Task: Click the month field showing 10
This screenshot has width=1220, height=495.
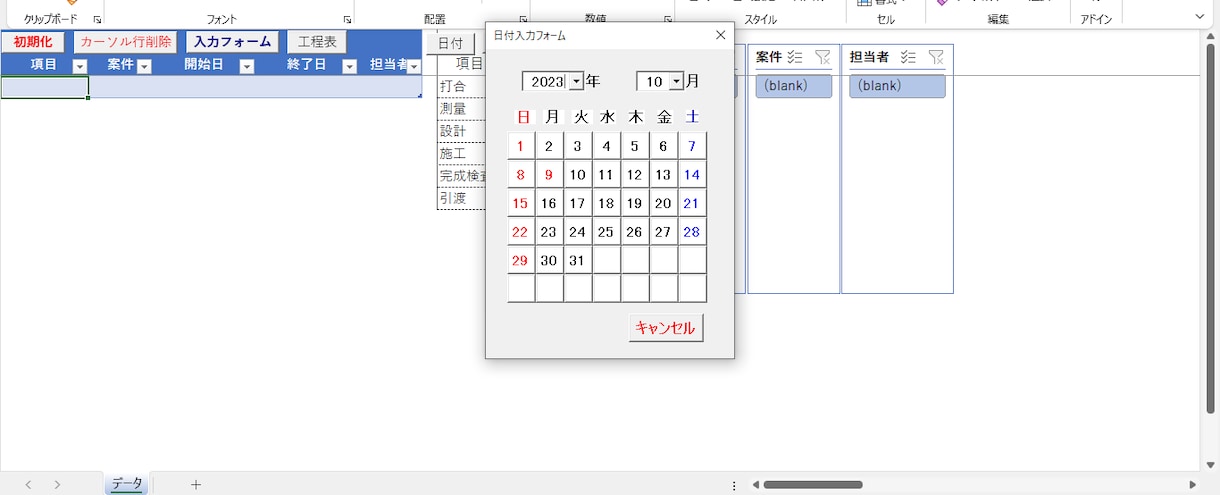Action: pyautogui.click(x=654, y=81)
